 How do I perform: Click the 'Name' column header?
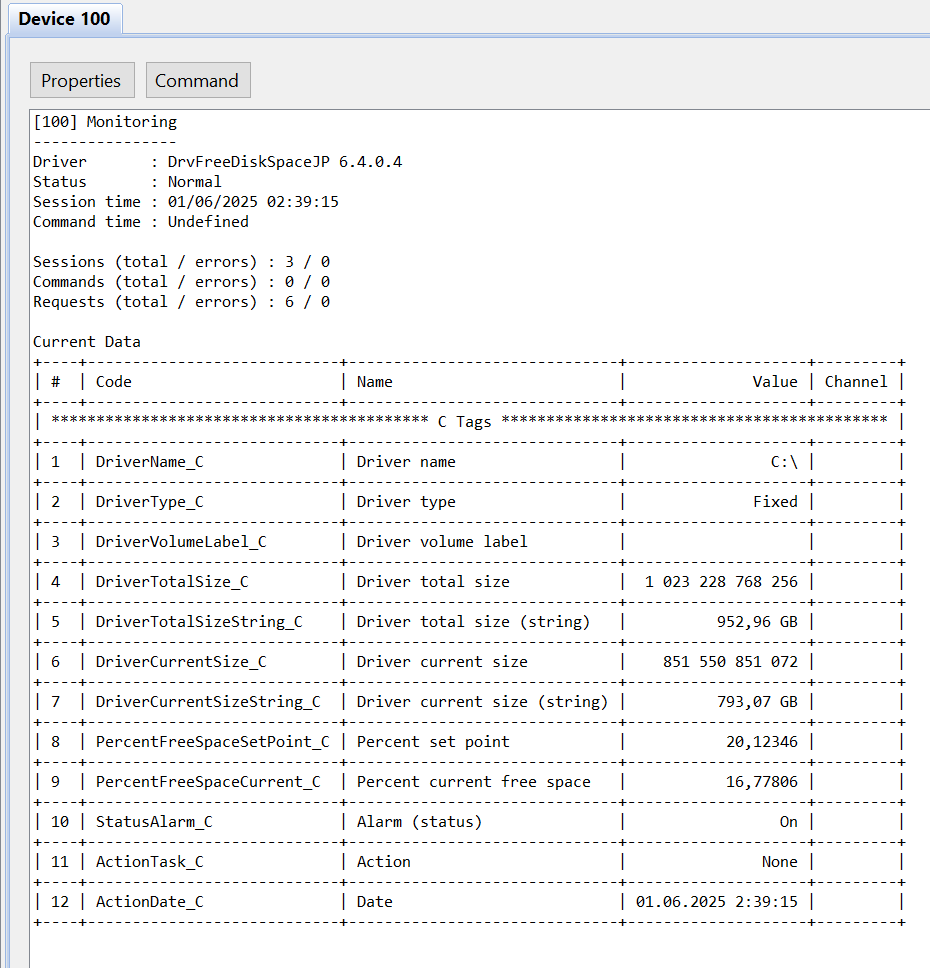tap(374, 382)
